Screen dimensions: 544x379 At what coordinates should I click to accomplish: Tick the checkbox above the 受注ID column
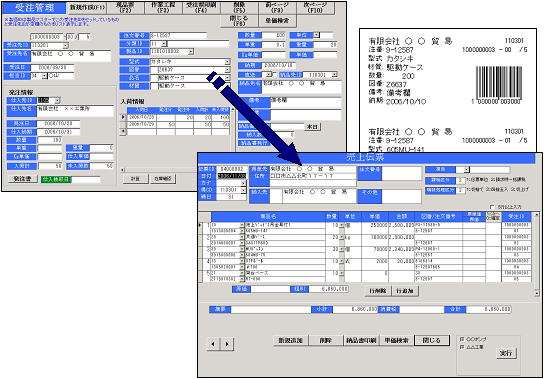point(492,207)
